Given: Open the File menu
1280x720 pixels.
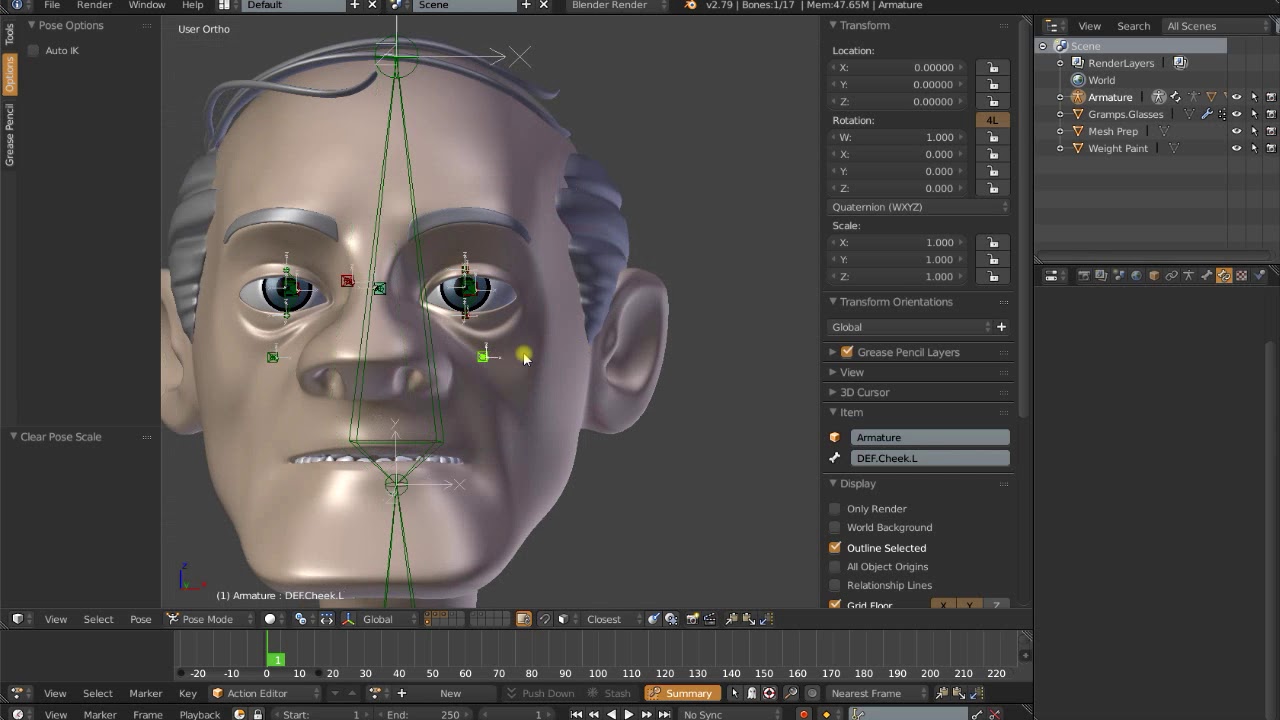Looking at the screenshot, I should tap(52, 5).
